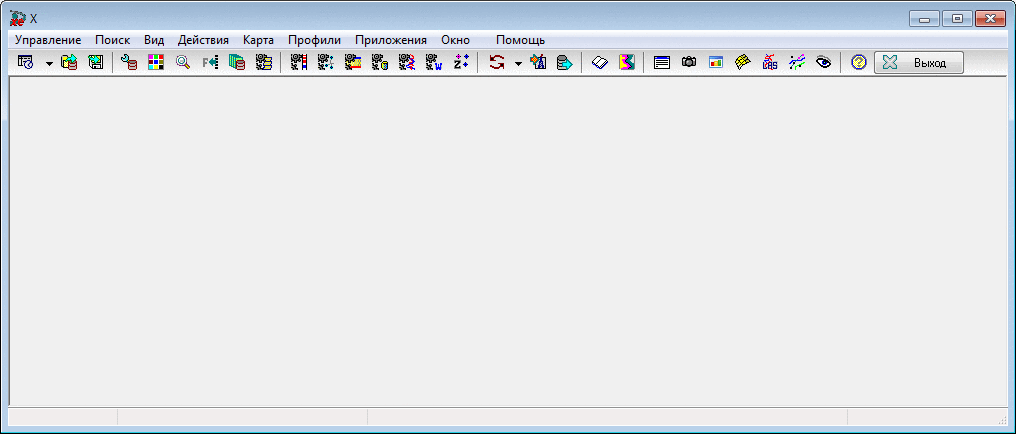Open the Управление menu

click(48, 40)
